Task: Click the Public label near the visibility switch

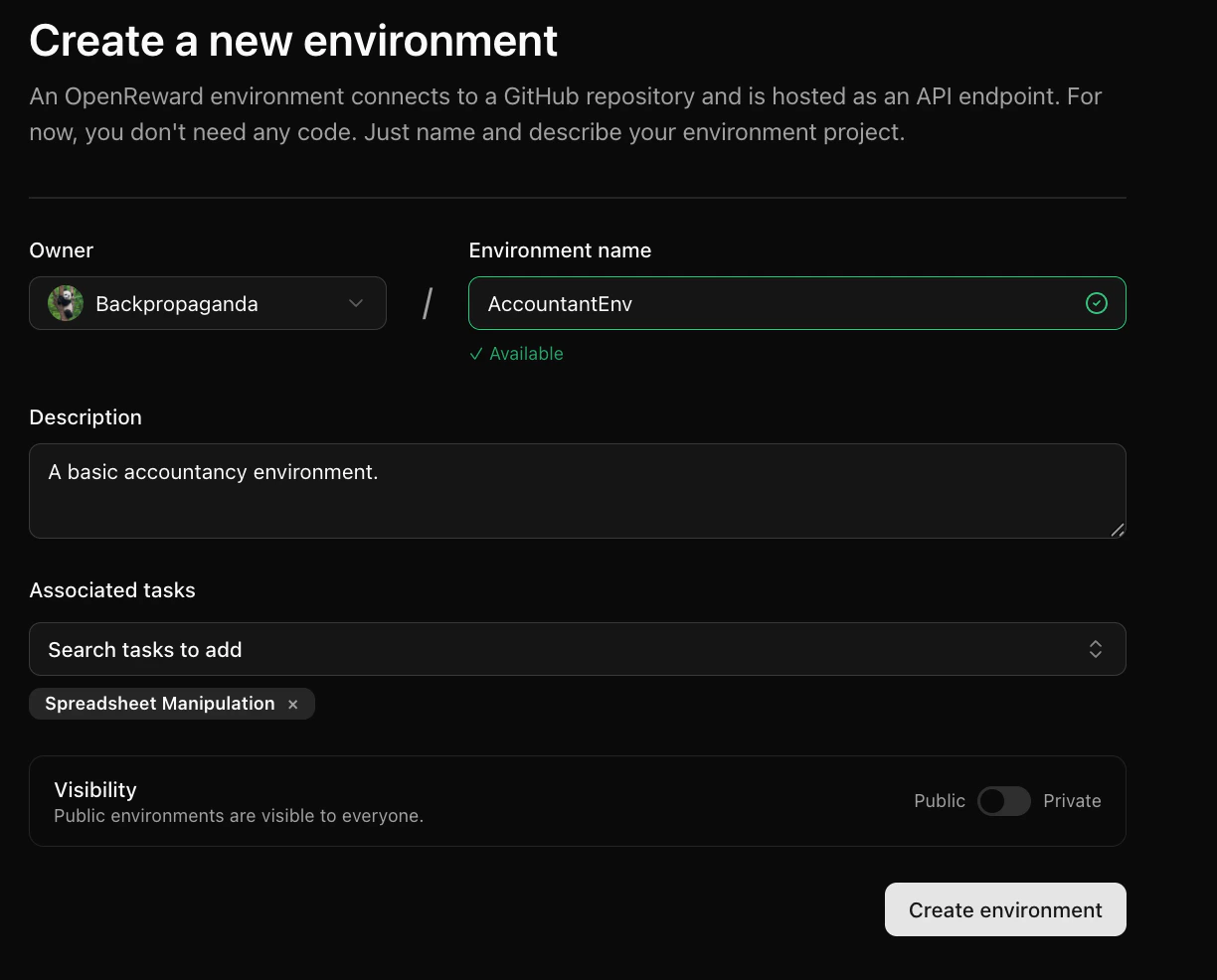Action: click(x=939, y=801)
